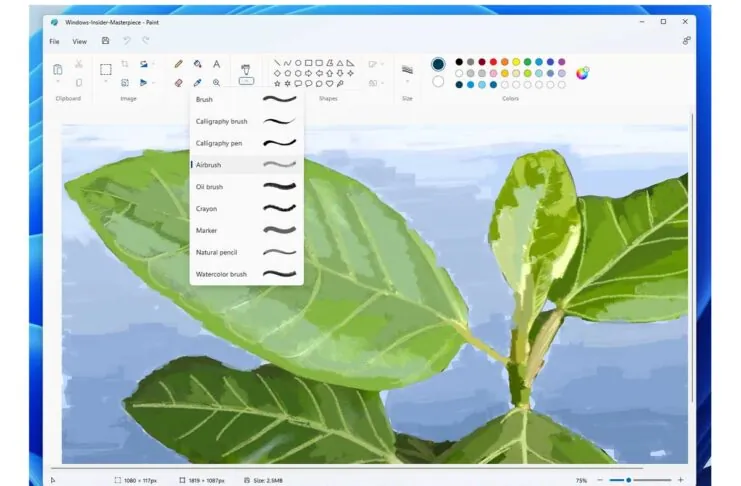
Task: Select the Eraser tool
Action: point(178,83)
